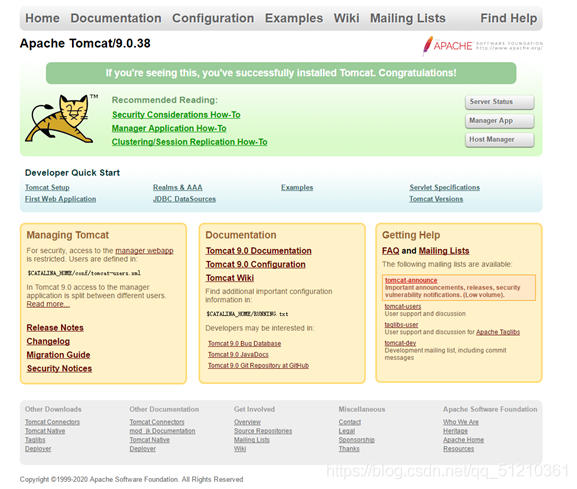Open Tomcat Connectors under Other Downloads
This screenshot has height=489, width=577.
tap(52, 422)
